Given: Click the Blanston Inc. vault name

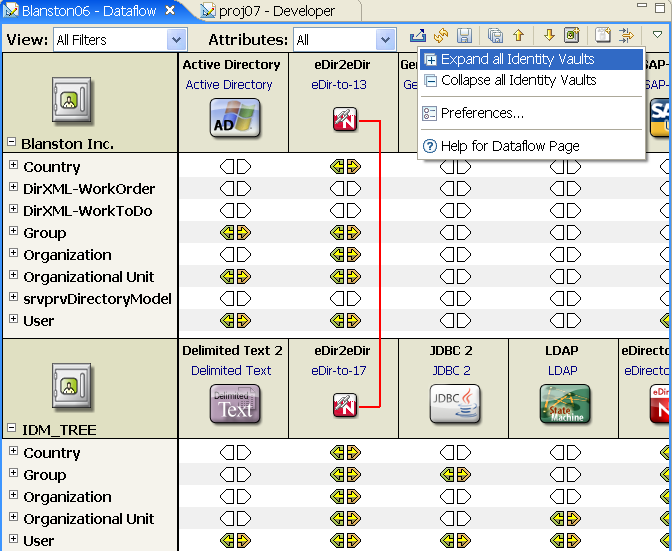Looking at the screenshot, I should point(68,144).
